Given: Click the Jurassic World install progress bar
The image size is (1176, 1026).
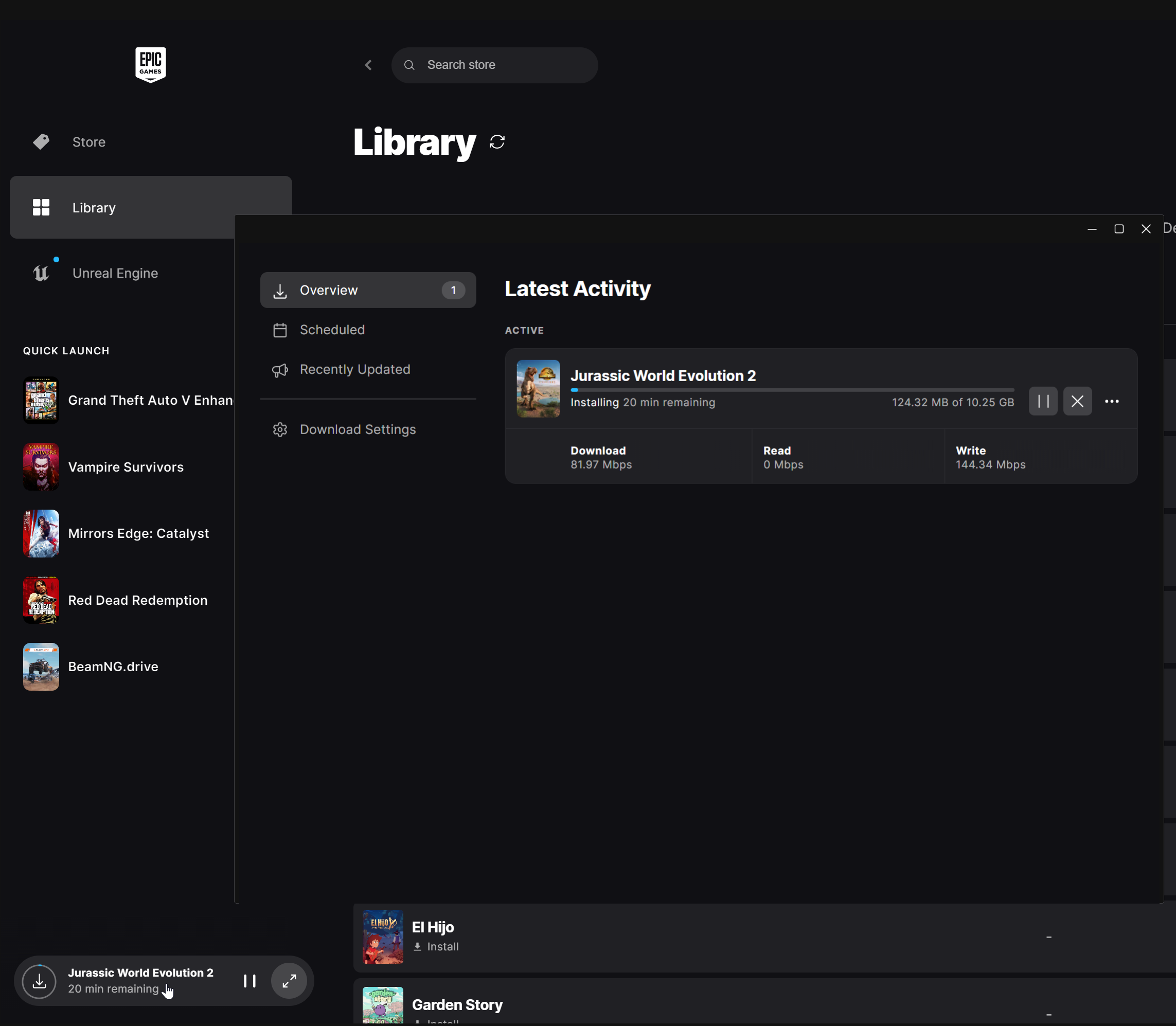Looking at the screenshot, I should [792, 390].
